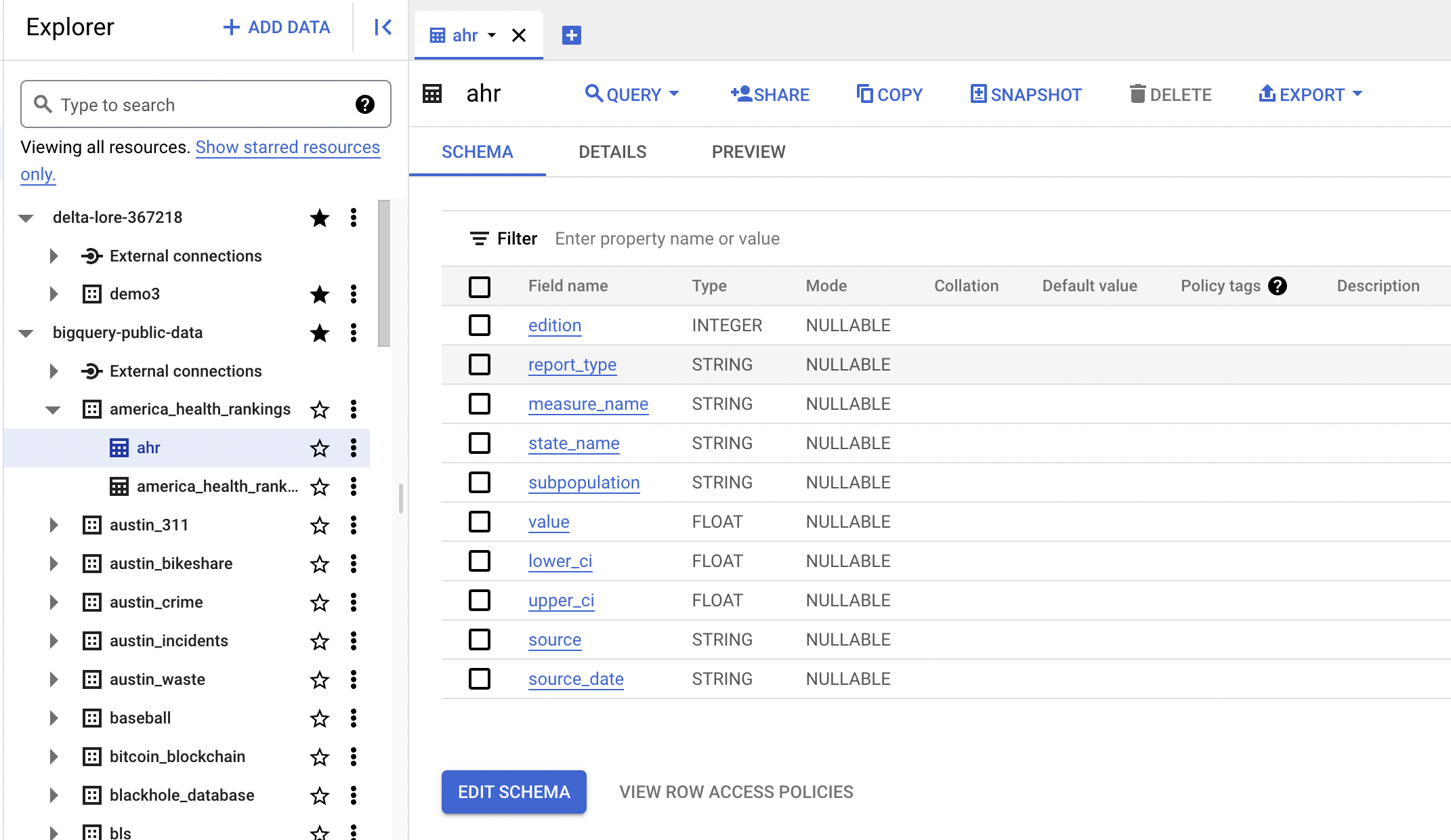The image size is (1451, 840).
Task: Click Show starred resources only link
Action: [287, 147]
